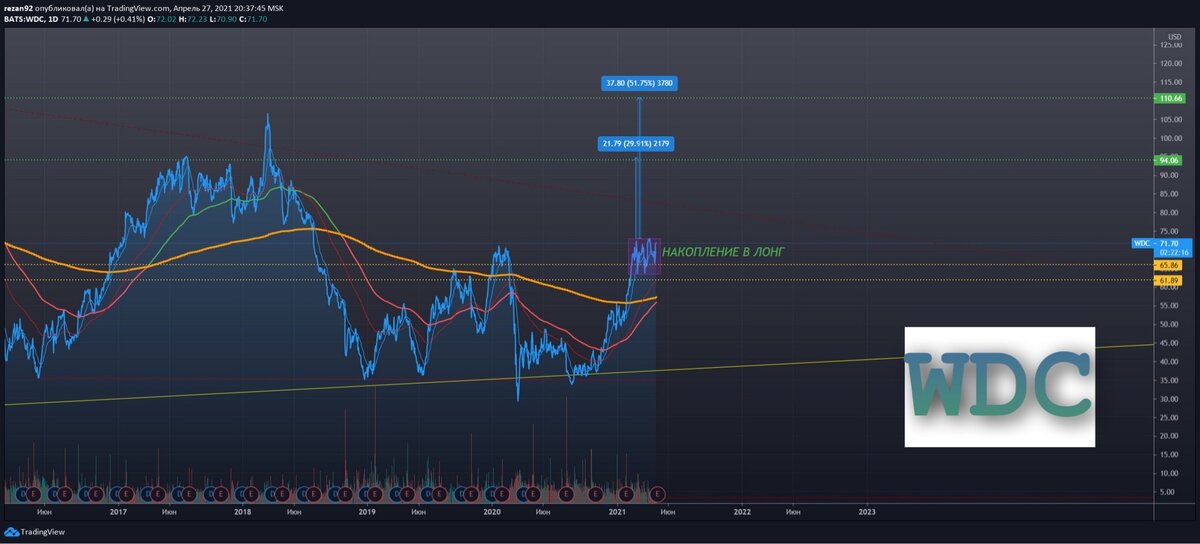The image size is (1200, 544).
Task: Click the TradingView logo at bottom left
Action: coord(35,533)
